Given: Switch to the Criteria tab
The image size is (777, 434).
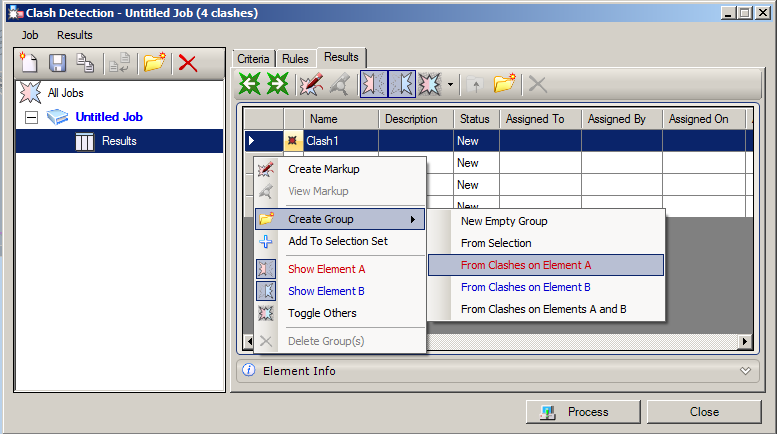Looking at the screenshot, I should 253,58.
